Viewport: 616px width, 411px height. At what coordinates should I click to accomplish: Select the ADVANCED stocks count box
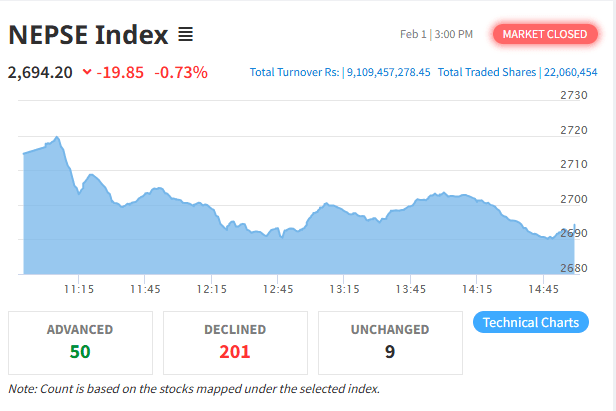pos(80,342)
